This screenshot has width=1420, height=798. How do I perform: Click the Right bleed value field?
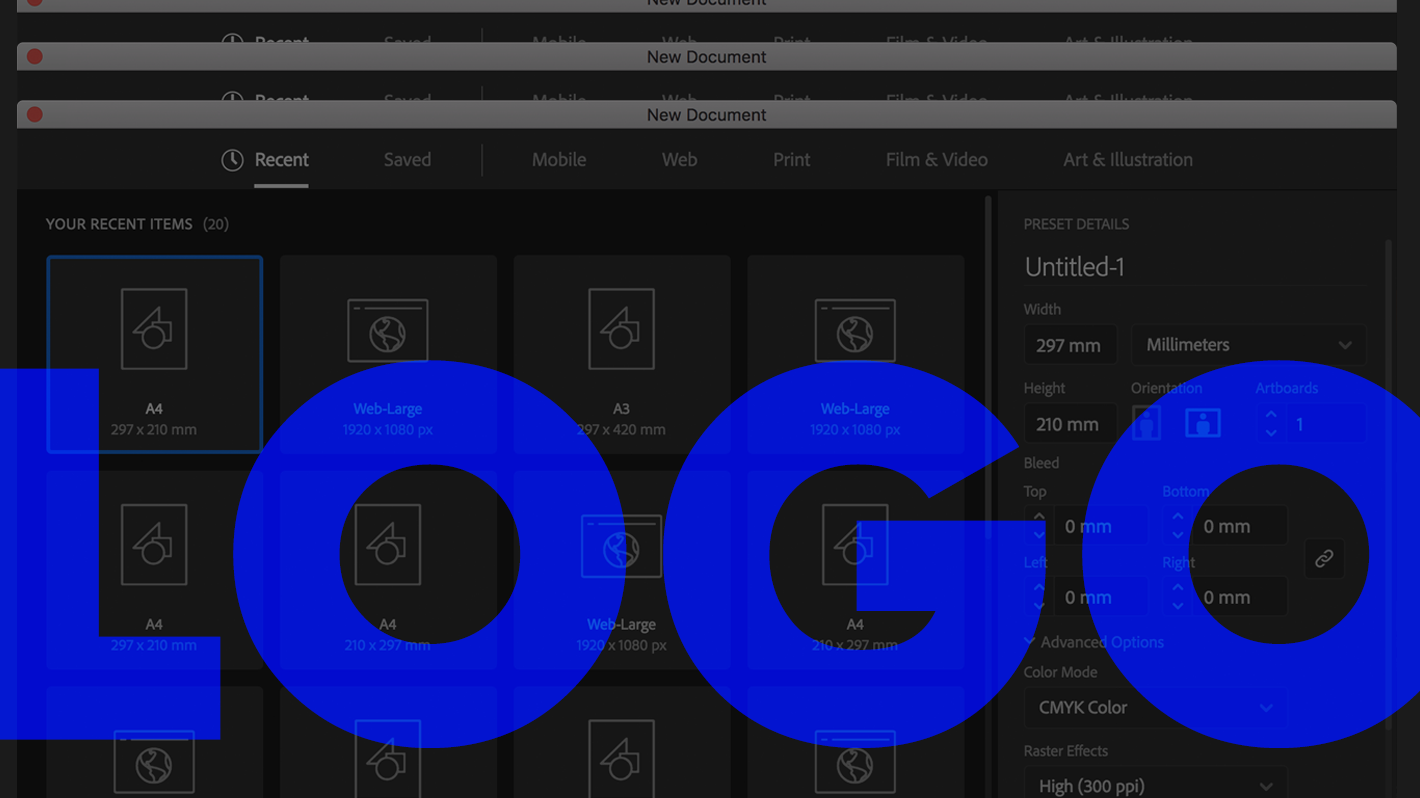point(1240,597)
